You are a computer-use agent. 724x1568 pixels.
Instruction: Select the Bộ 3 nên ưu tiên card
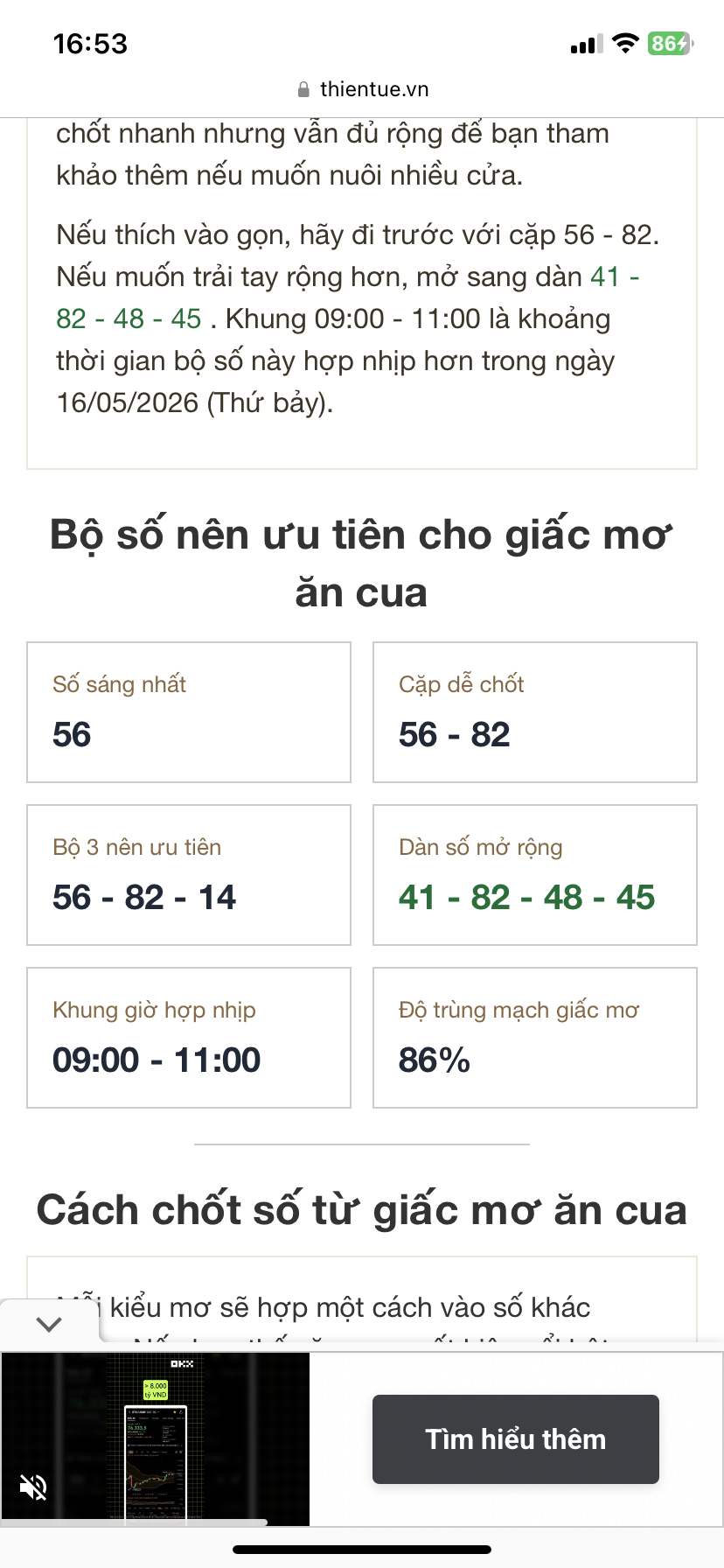click(x=189, y=875)
